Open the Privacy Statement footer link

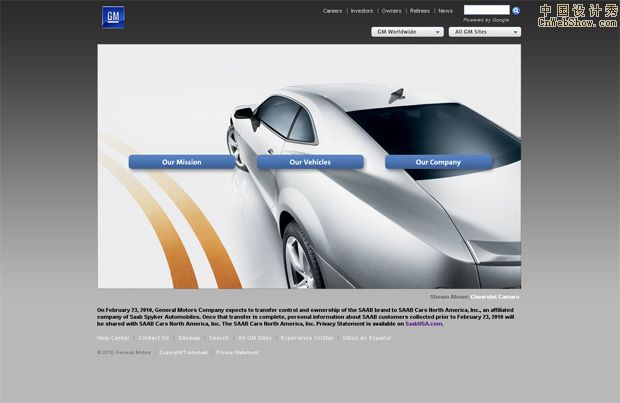(237, 352)
